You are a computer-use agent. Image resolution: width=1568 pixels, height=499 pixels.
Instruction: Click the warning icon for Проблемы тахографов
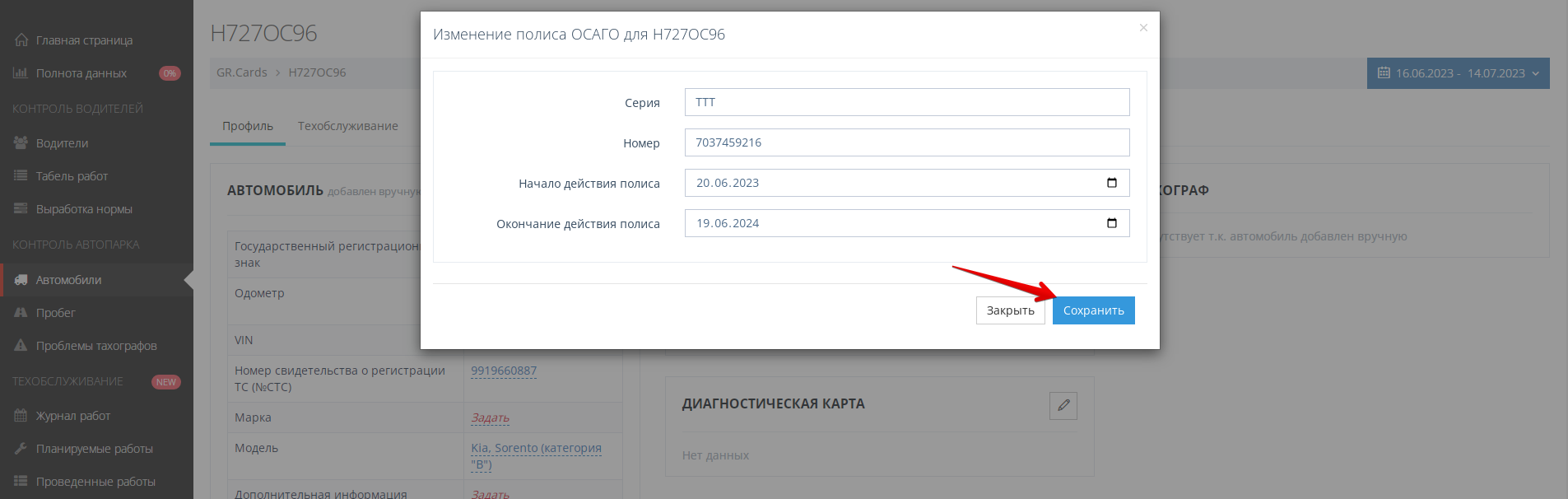[x=21, y=346]
